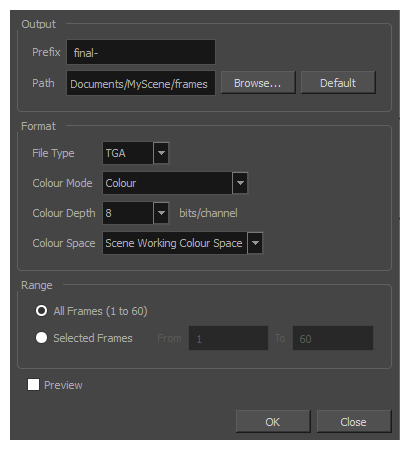Click the Scene Working Colour Space value
Screen dimensions: 410x450
[x=175, y=243]
